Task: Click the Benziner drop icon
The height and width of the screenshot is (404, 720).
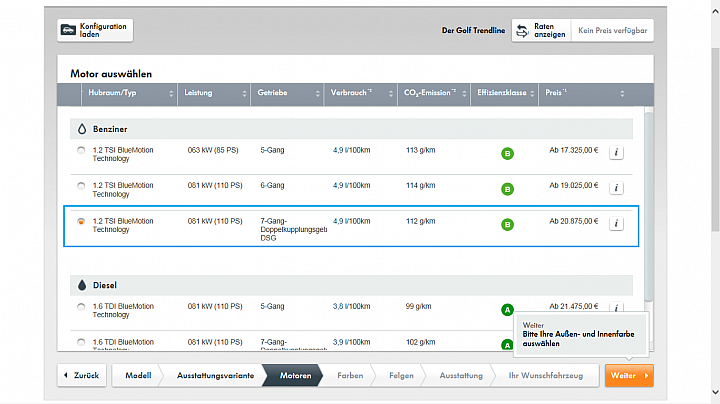Action: pos(82,129)
